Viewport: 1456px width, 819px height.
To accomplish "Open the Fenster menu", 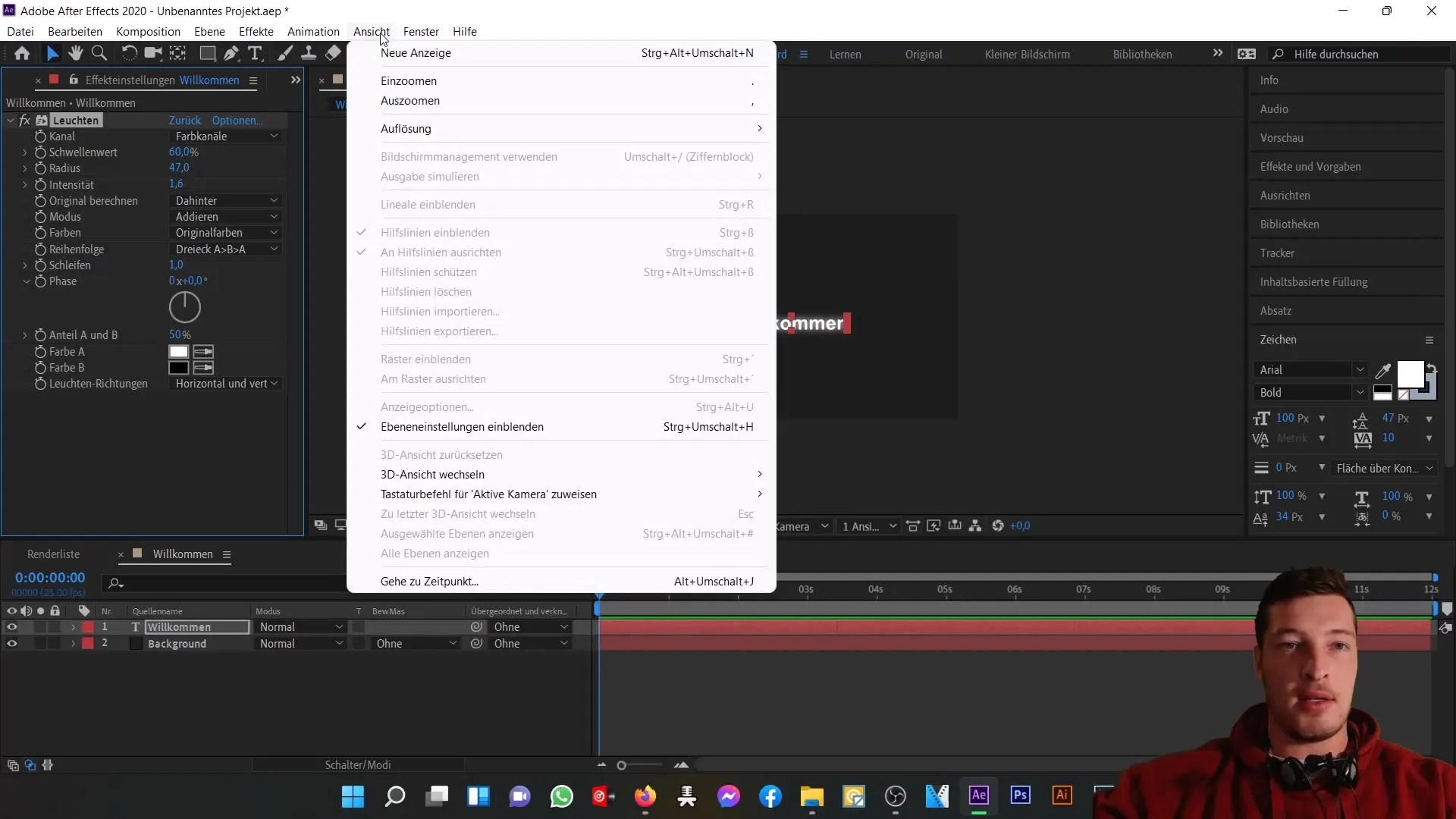I will [421, 32].
